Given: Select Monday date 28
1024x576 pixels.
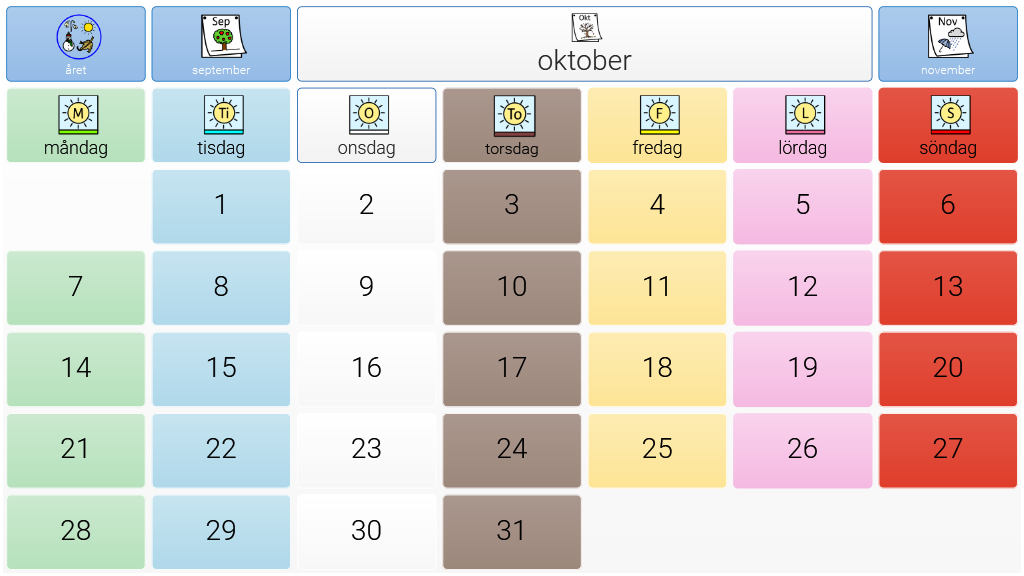Looking at the screenshot, I should pos(76,532).
